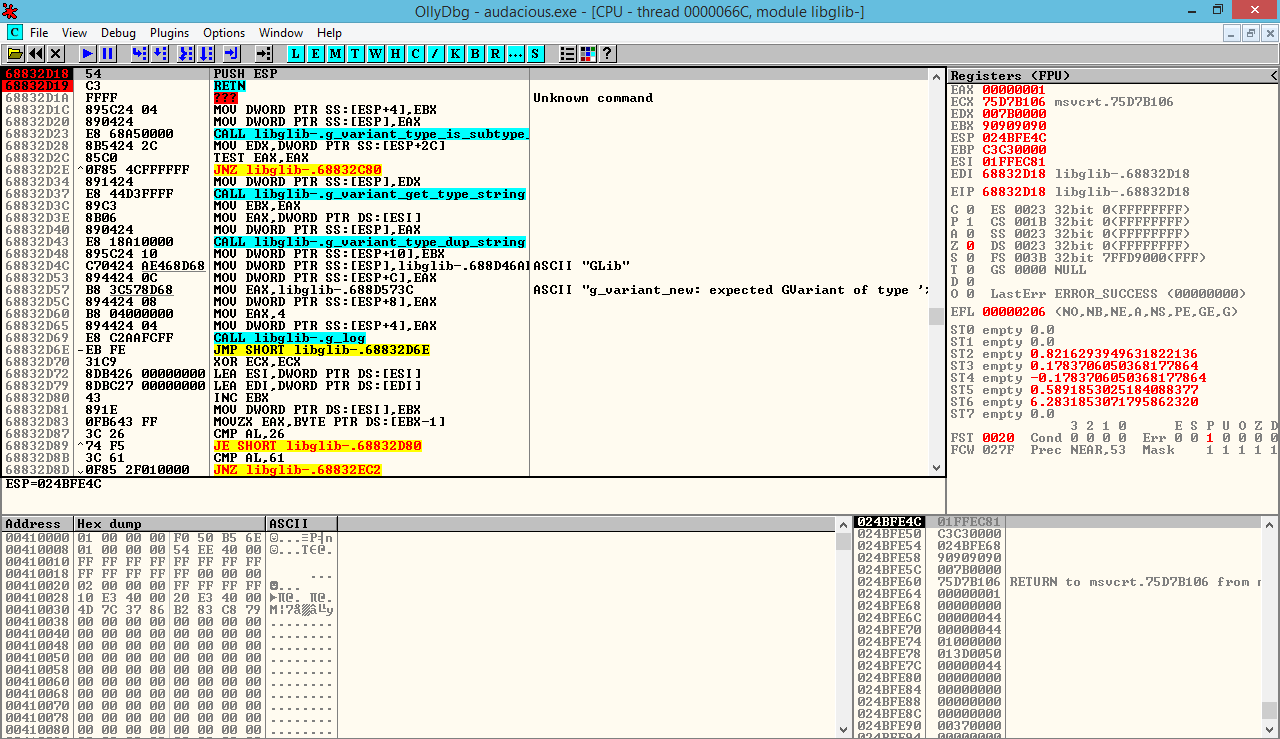Toggle the S flag value
This screenshot has height=739, width=1280.
click(x=970, y=258)
